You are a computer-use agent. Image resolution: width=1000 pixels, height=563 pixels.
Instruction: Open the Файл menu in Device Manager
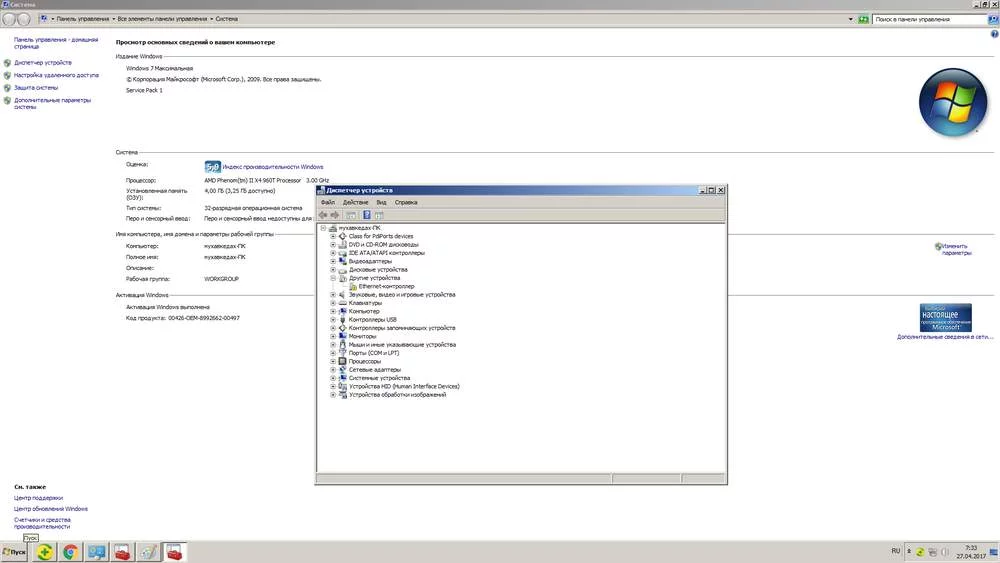tap(328, 202)
